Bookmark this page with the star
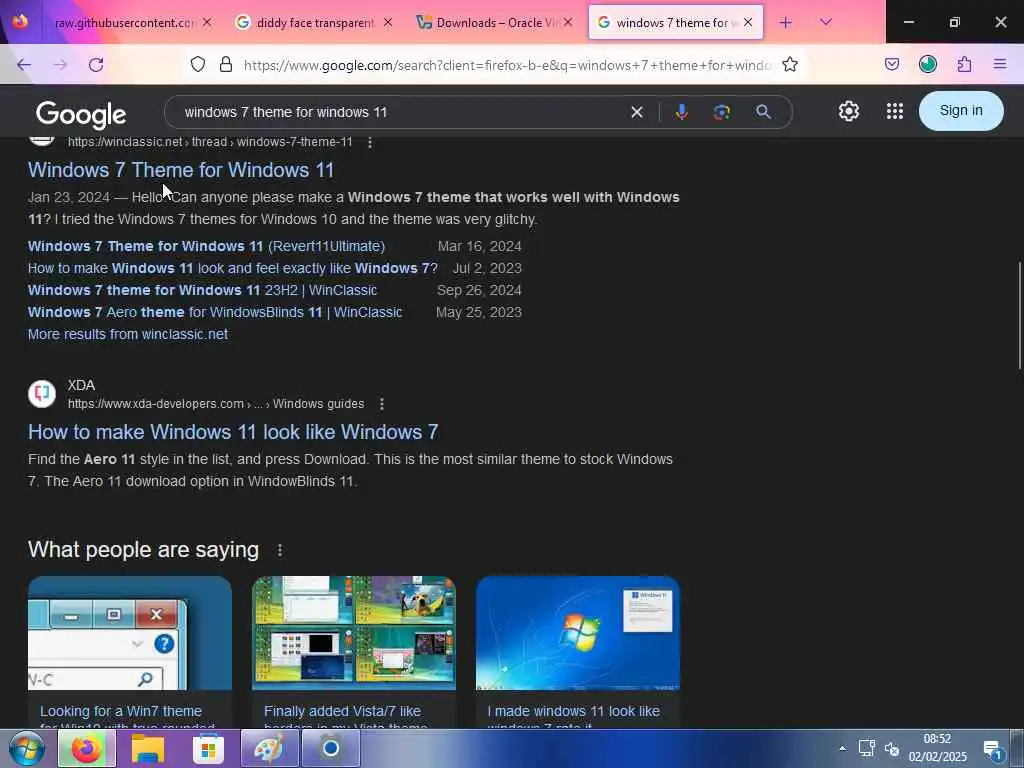 790,64
